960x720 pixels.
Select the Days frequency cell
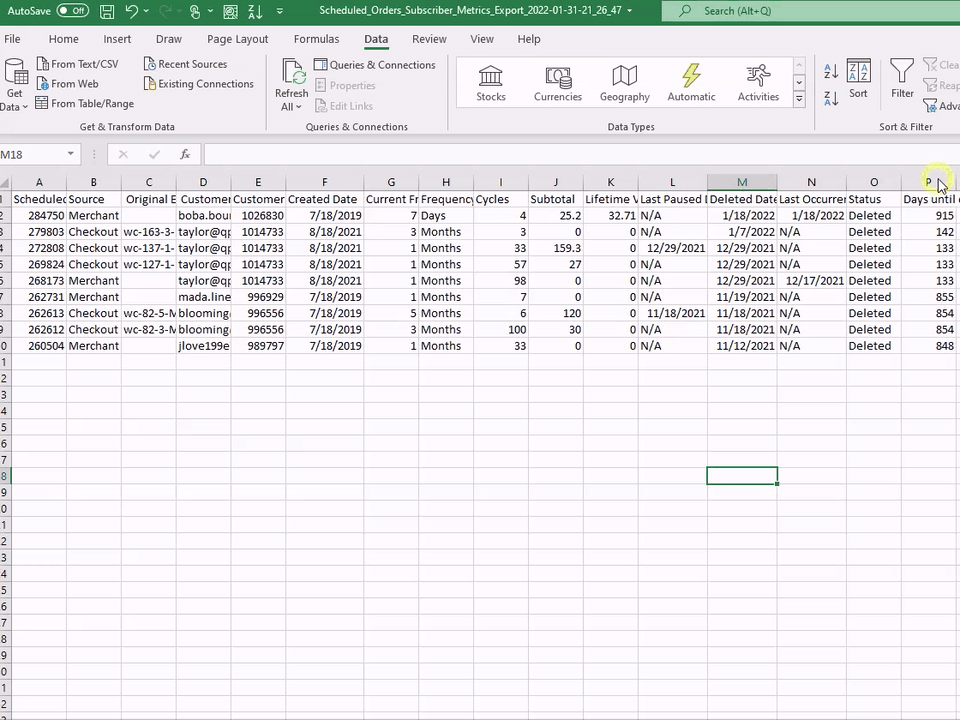point(446,216)
